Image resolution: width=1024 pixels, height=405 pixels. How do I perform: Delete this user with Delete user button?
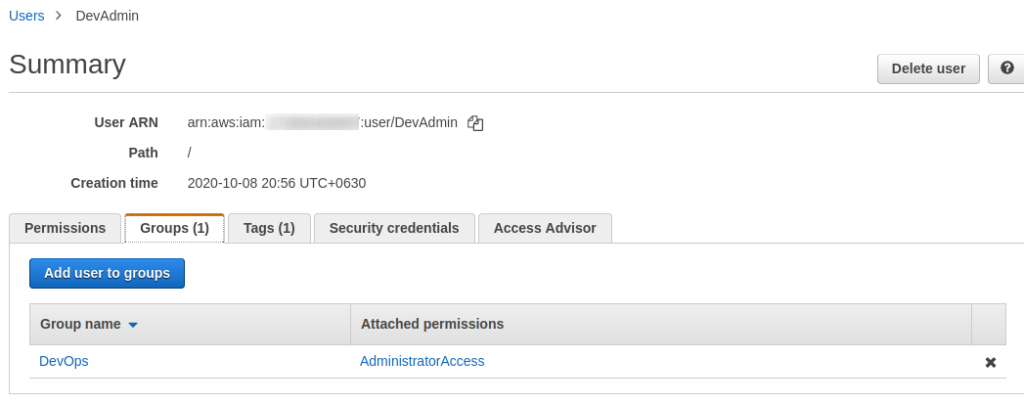coord(928,69)
